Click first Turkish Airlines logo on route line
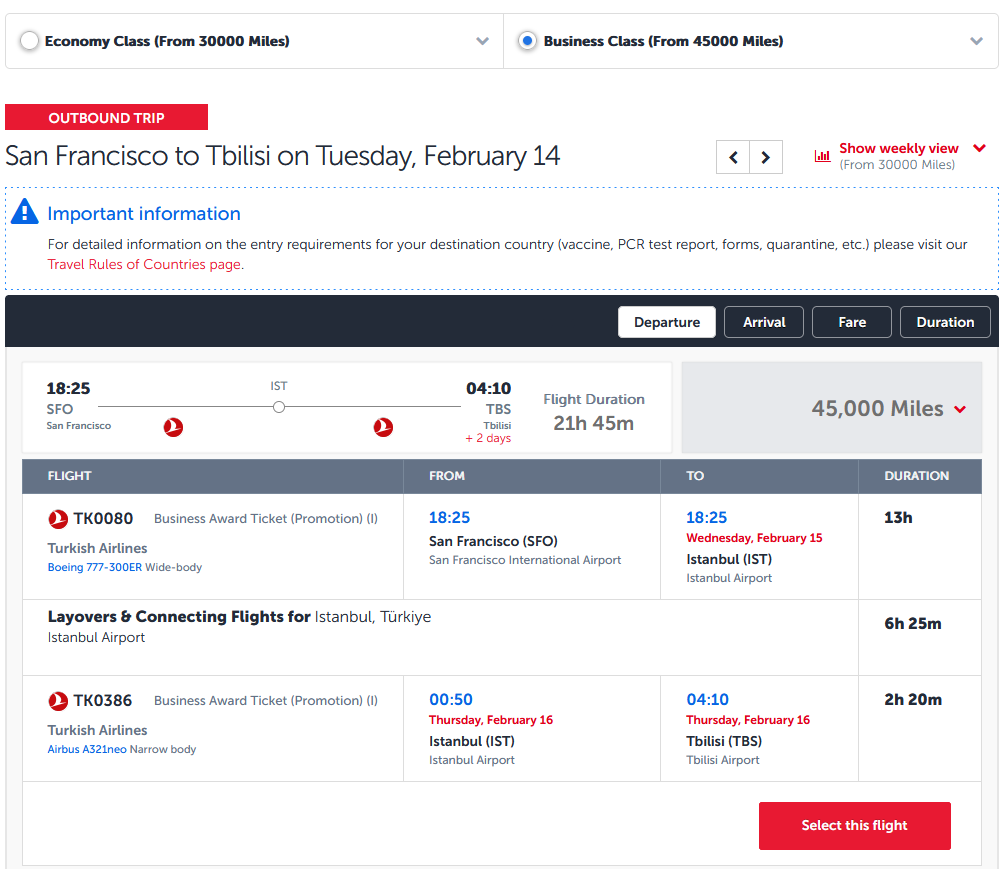 point(173,427)
